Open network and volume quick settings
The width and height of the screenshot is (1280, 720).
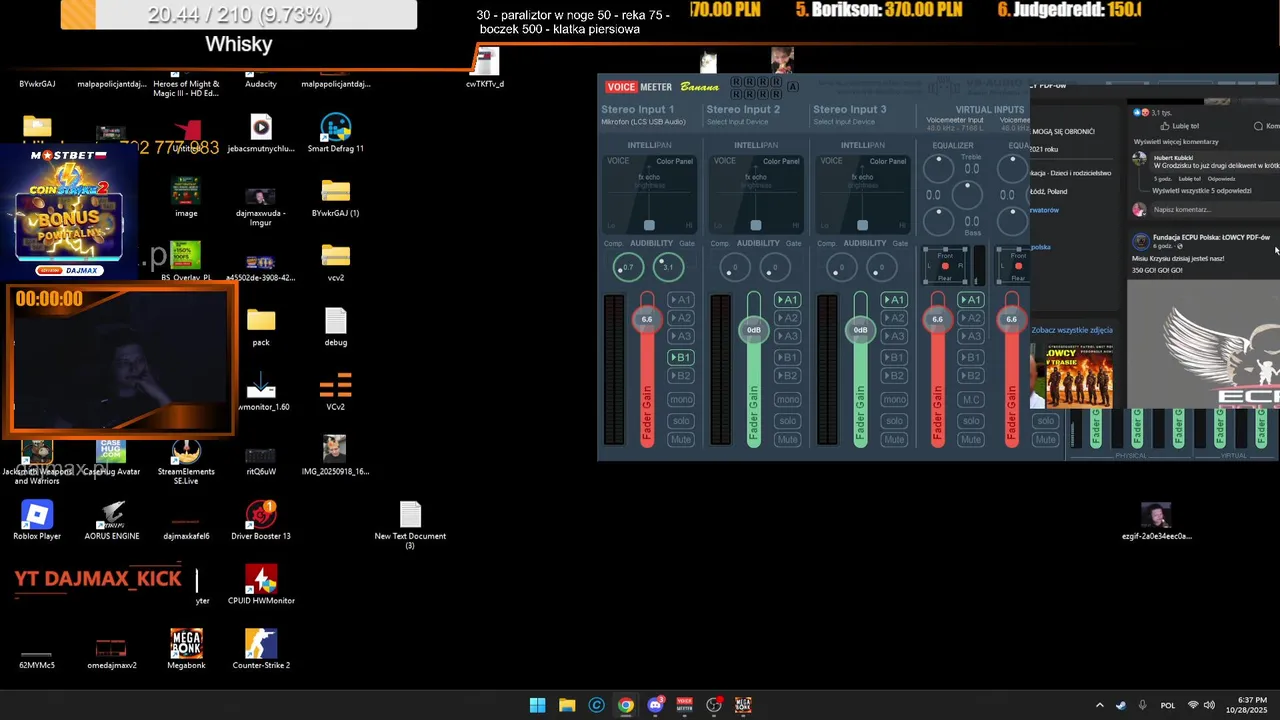1200,705
